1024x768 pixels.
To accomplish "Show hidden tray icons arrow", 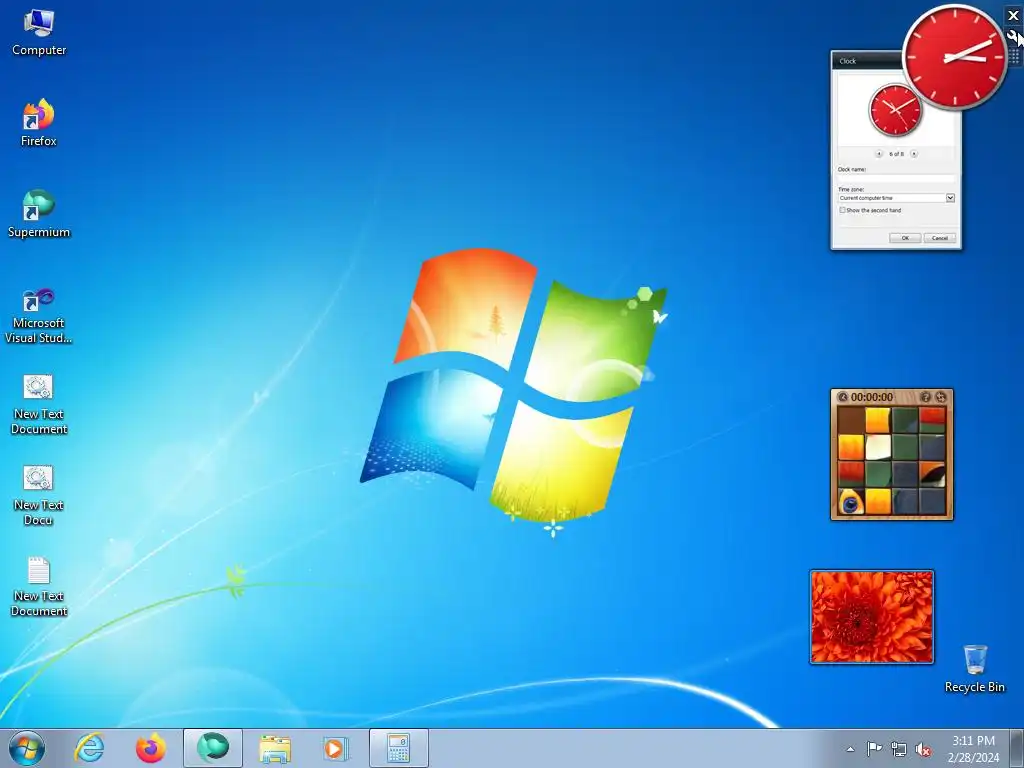I will 850,749.
